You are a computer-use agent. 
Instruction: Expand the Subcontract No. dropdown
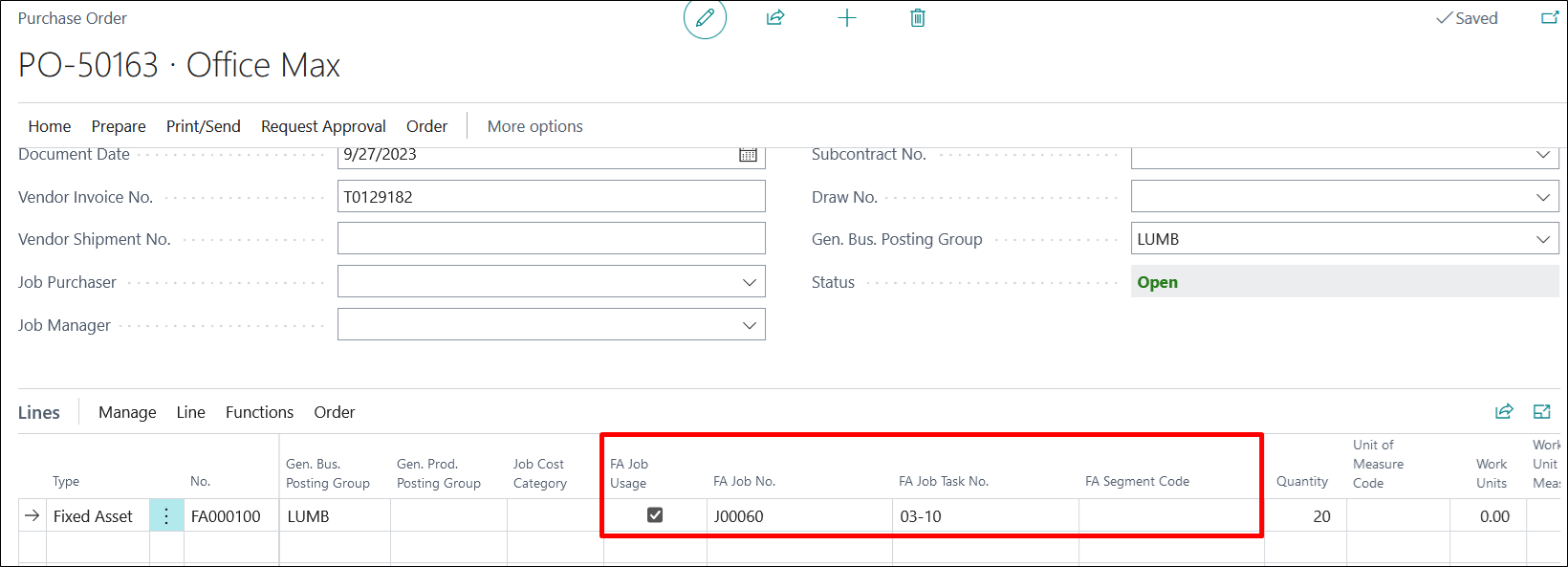1542,155
